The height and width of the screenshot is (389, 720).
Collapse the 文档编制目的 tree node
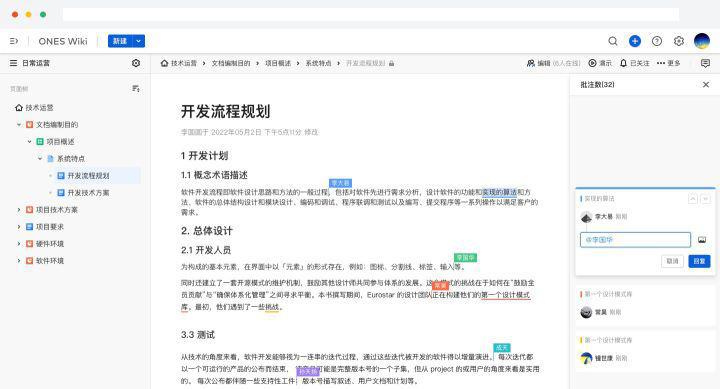click(19, 124)
